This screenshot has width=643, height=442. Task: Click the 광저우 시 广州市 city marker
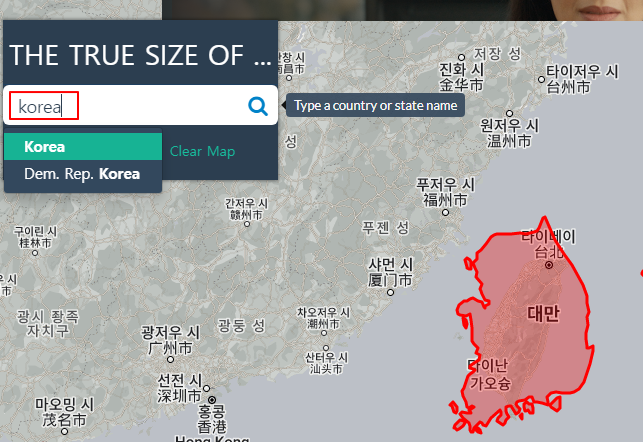point(170,360)
